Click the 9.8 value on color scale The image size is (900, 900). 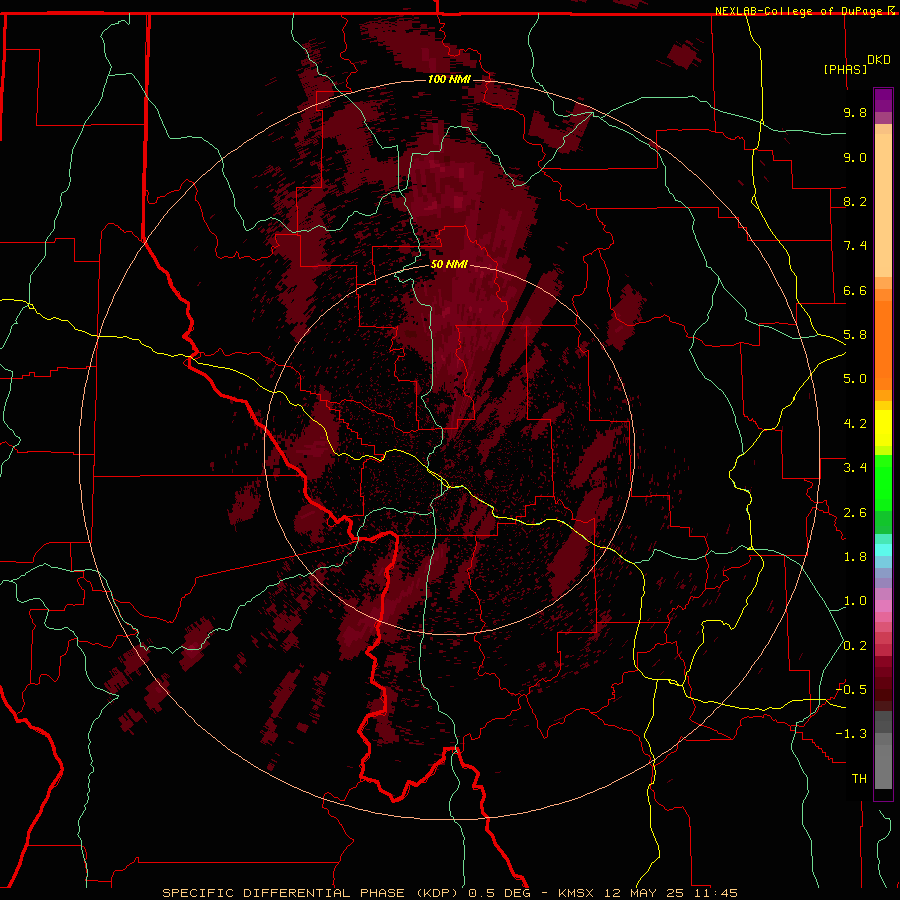pos(855,112)
